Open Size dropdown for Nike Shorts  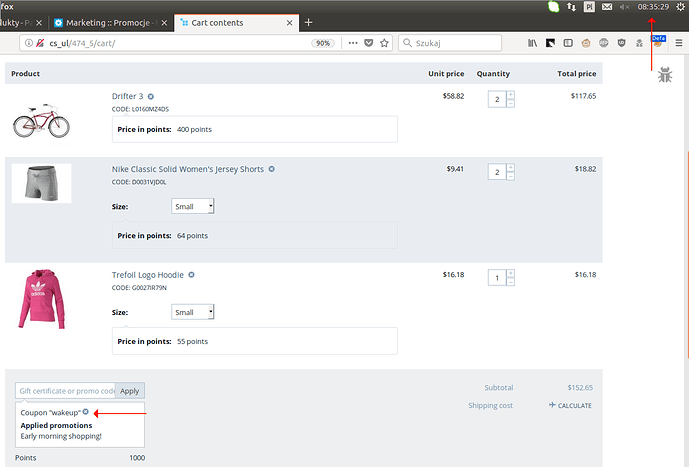click(192, 206)
